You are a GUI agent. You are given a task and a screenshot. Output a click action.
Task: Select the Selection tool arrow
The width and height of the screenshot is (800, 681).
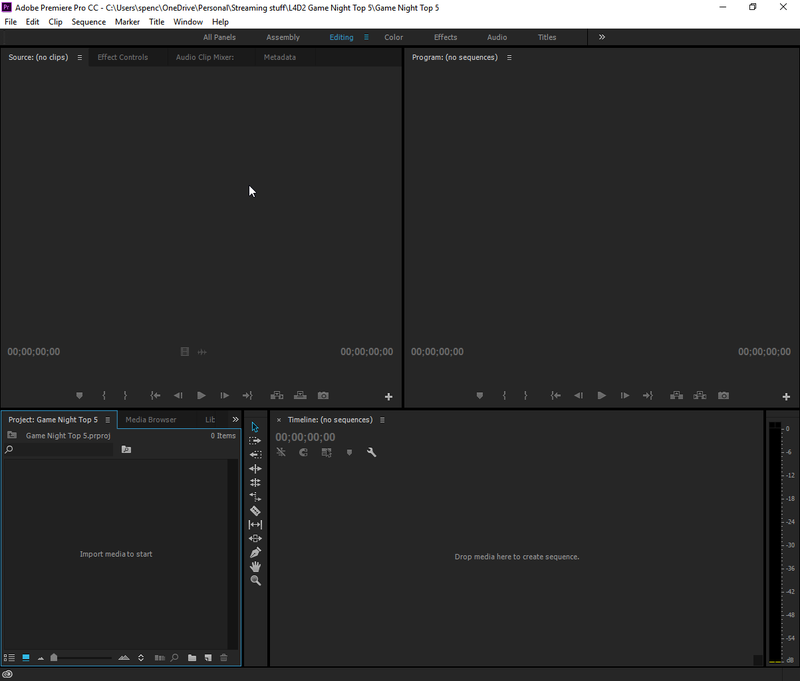255,427
